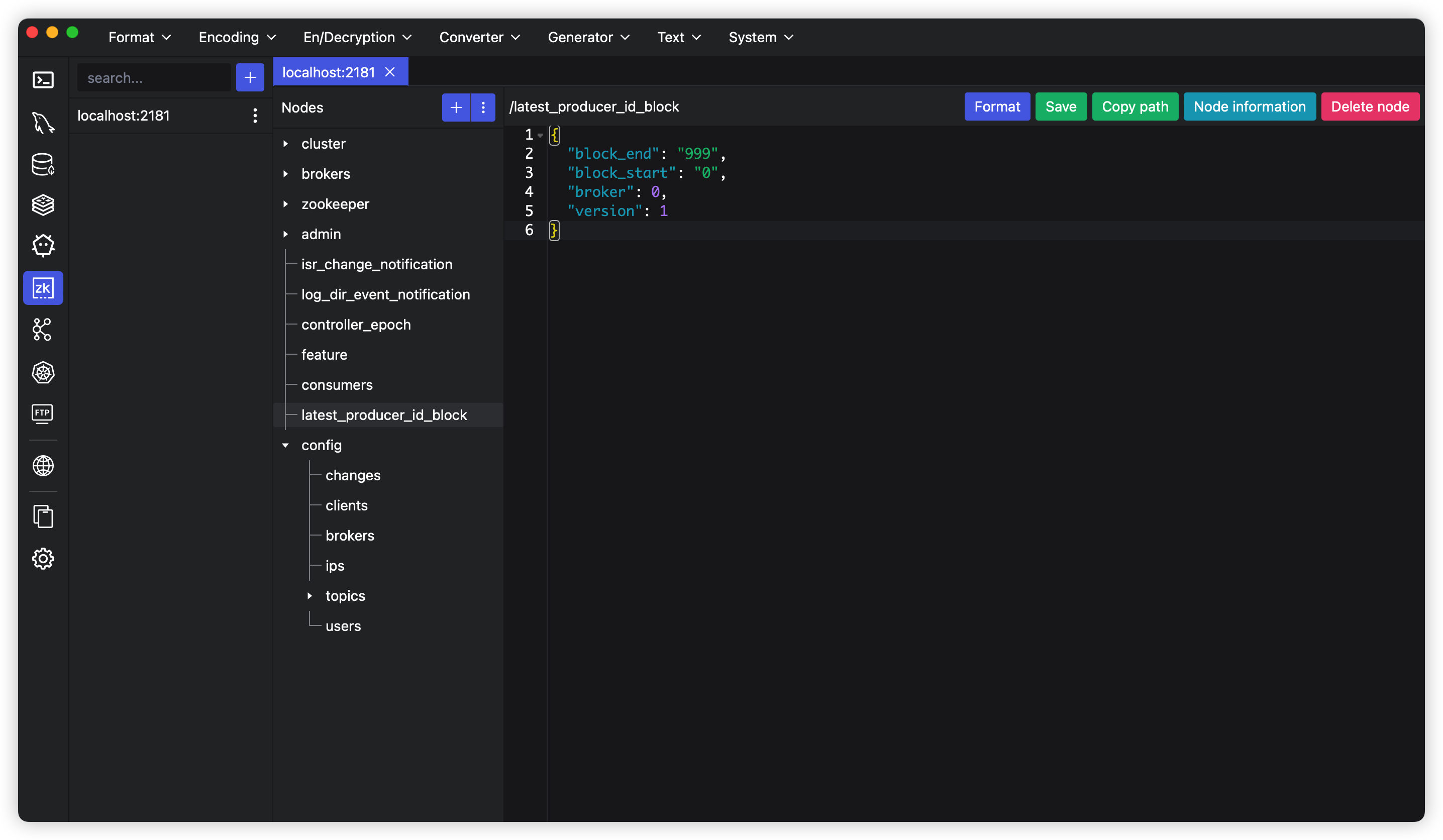
Task: Open the clipboard copy icon in sidebar
Action: 43,516
